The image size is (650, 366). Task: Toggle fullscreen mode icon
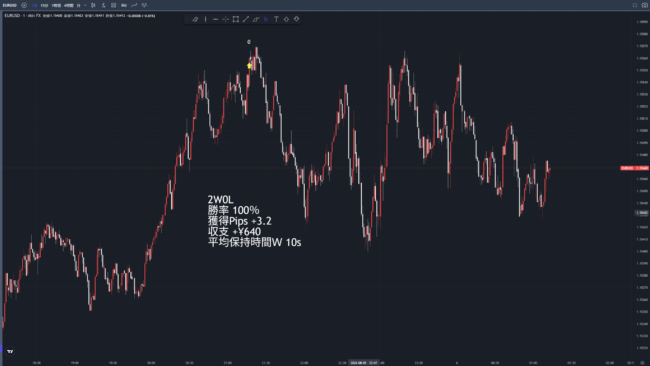click(x=635, y=5)
